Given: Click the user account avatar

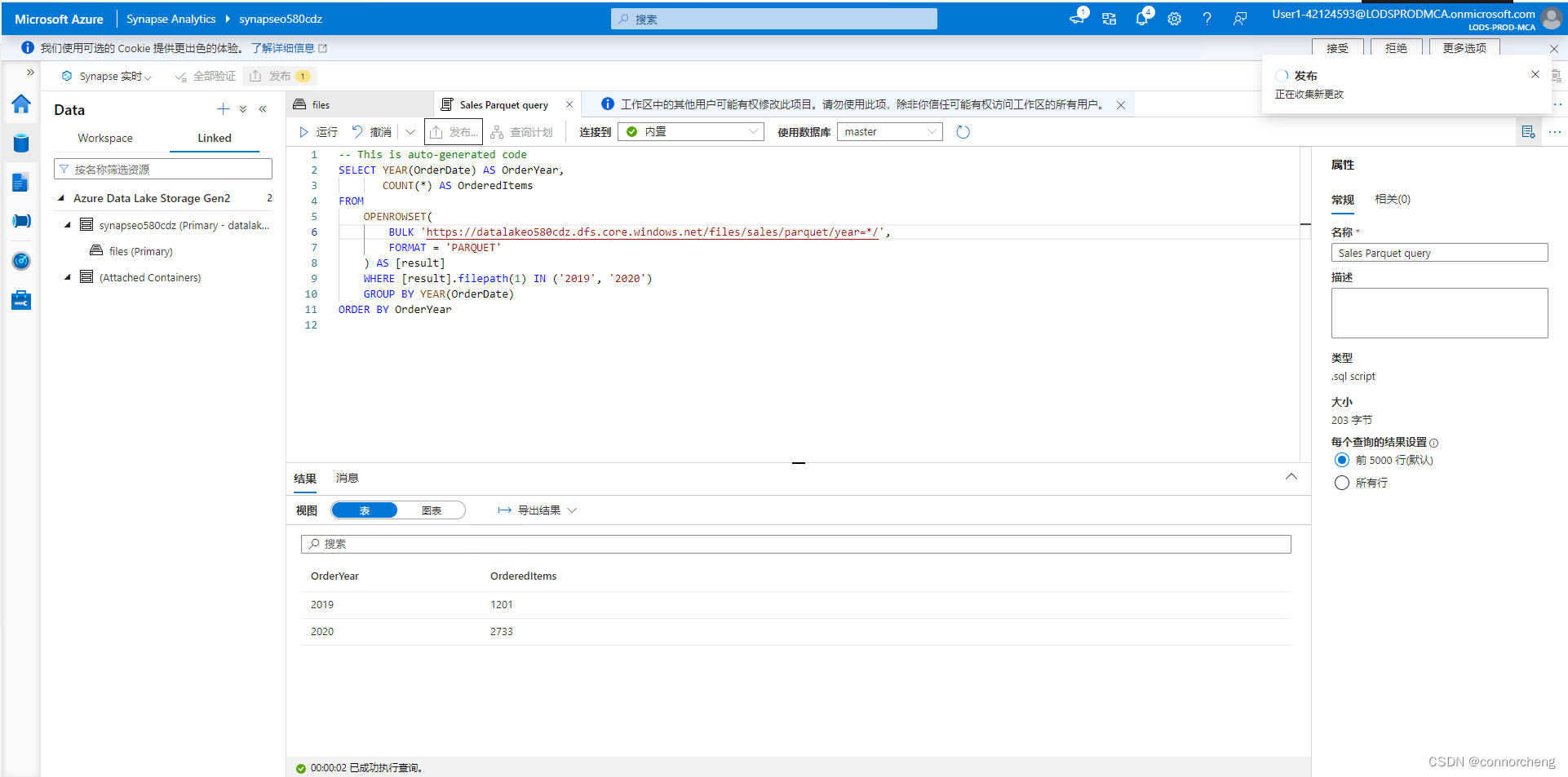Looking at the screenshot, I should 1551,18.
